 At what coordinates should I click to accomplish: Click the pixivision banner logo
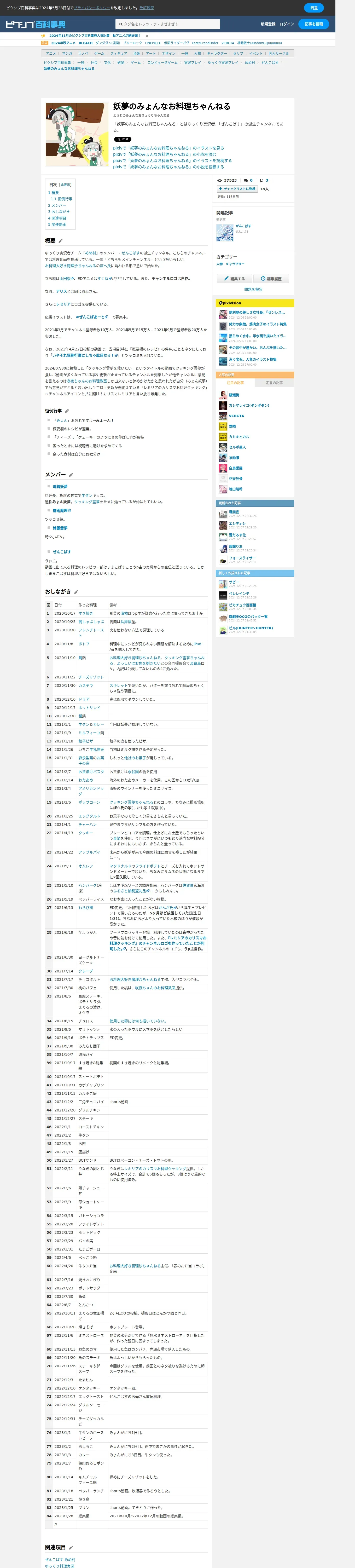(x=230, y=303)
